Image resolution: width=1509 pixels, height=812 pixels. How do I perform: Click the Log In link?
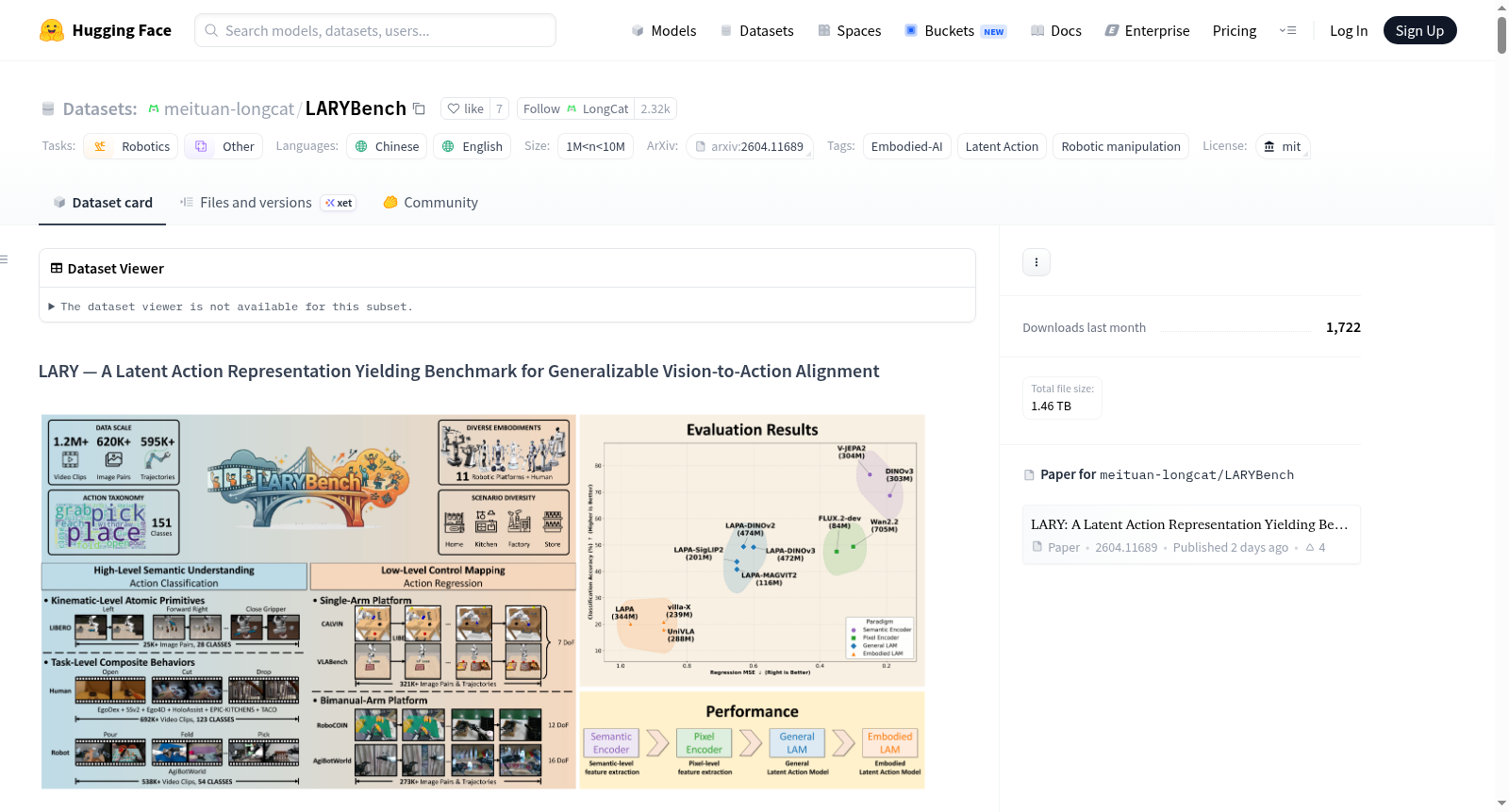pyautogui.click(x=1349, y=30)
